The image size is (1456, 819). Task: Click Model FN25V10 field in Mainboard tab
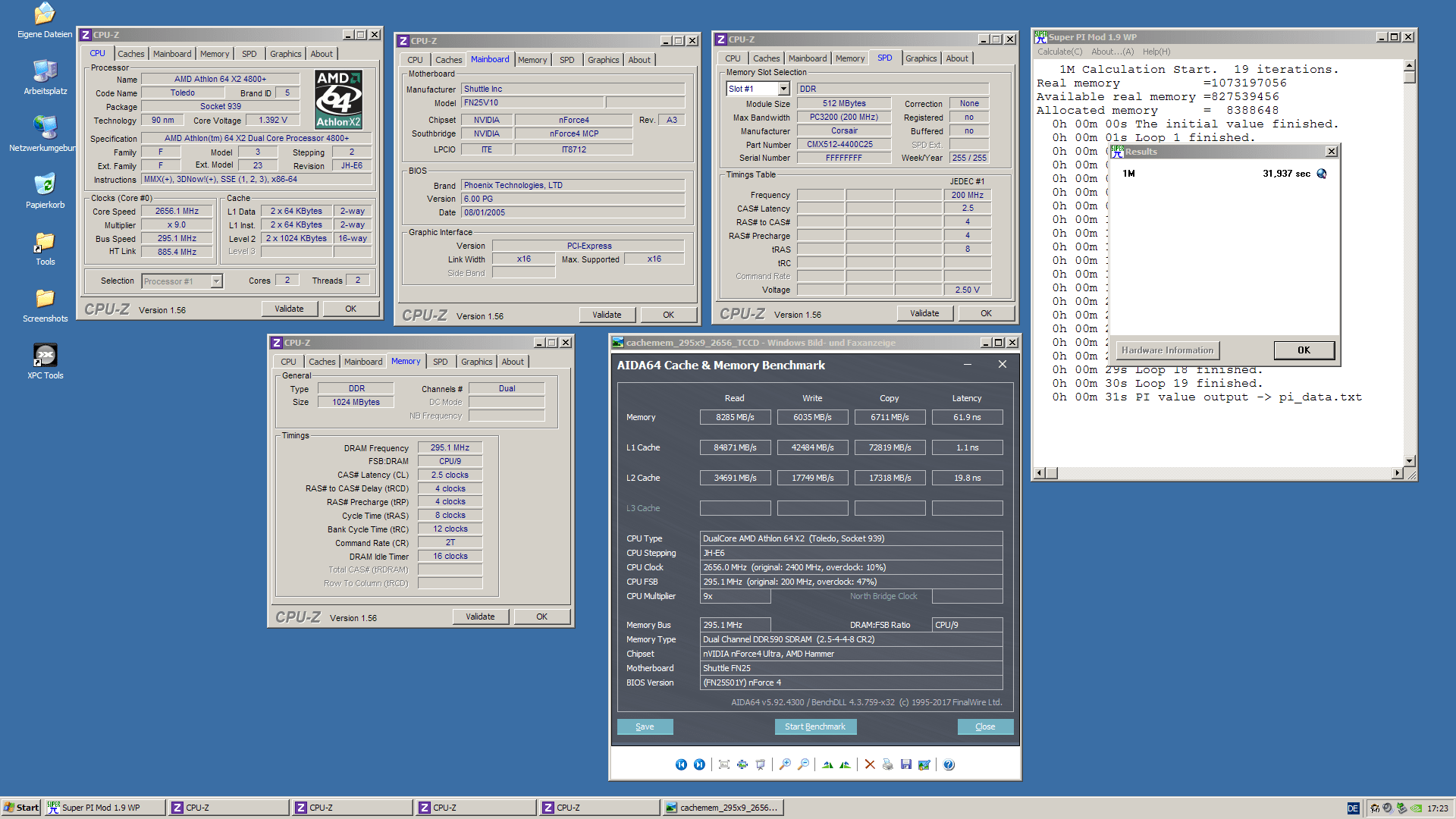click(x=532, y=103)
